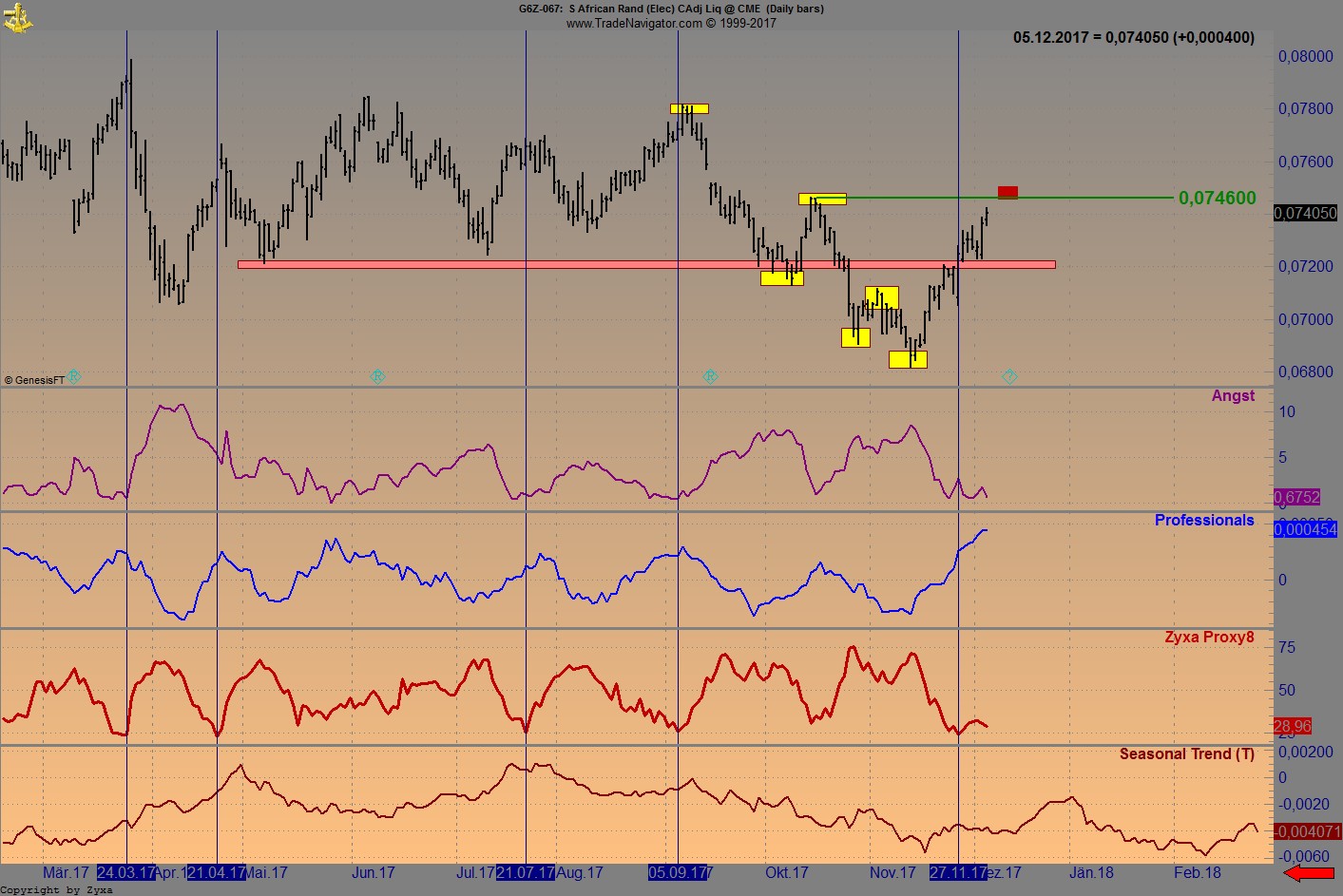
Task: Click the 0,08000 price axis label
Action: click(1306, 56)
